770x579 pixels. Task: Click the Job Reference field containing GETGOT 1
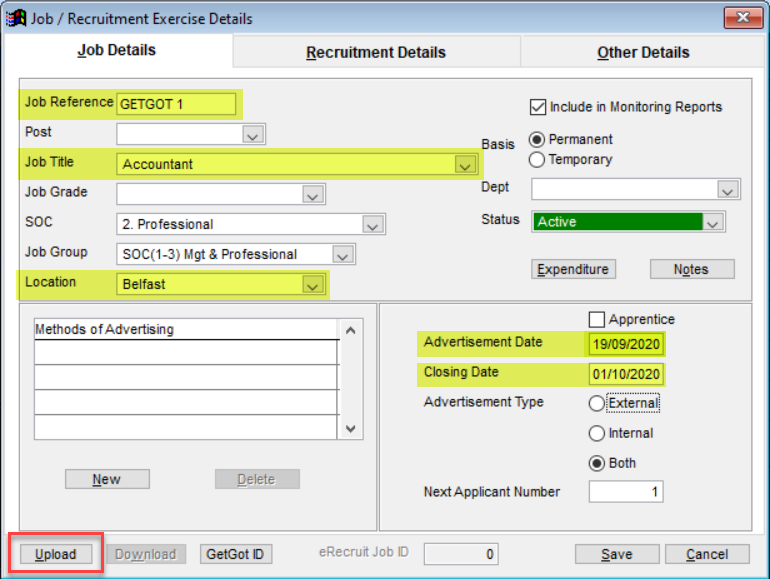176,104
